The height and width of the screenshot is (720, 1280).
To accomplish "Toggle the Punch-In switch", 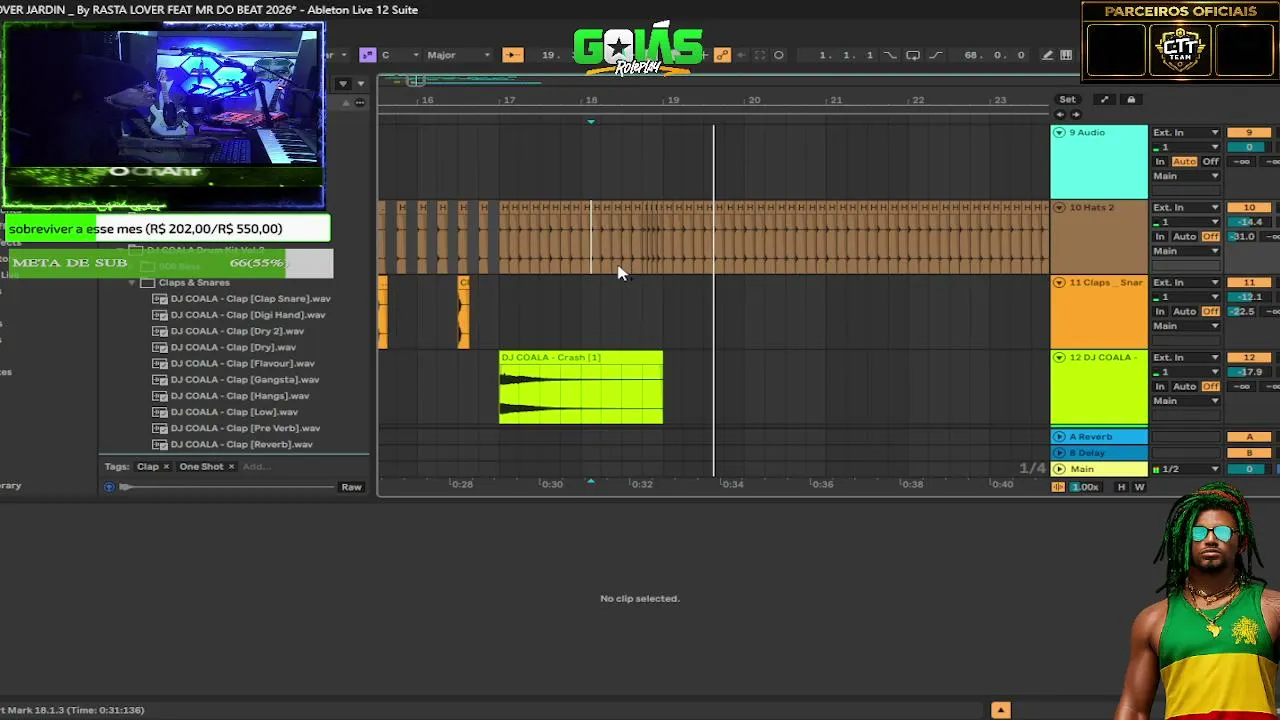I will click(x=890, y=55).
